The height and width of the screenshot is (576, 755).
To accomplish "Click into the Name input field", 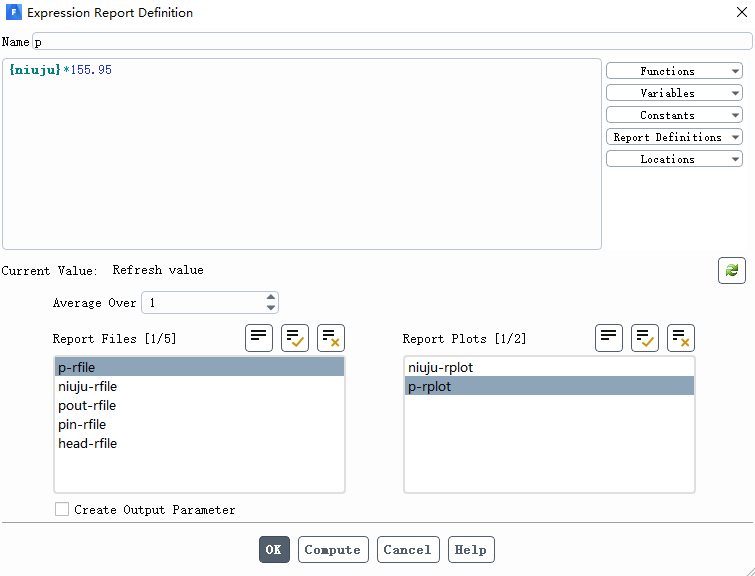I will (390, 42).
